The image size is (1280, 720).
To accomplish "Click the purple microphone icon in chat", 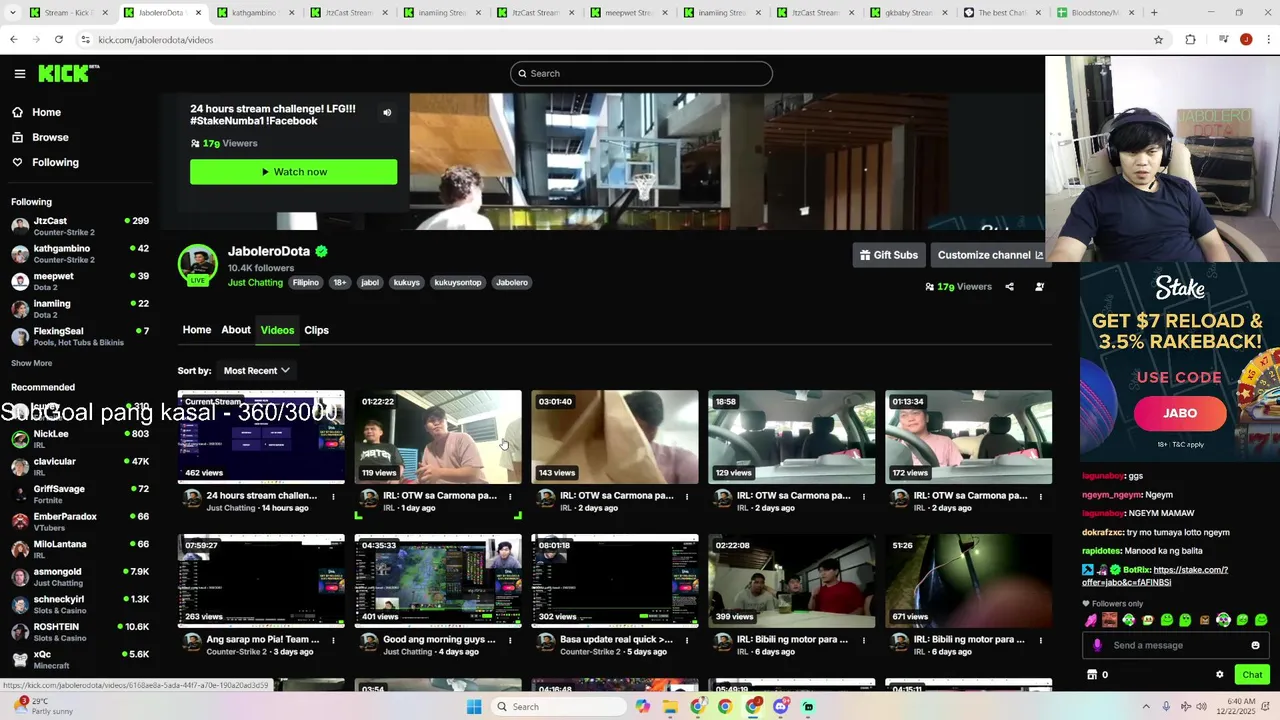I will click(x=1097, y=646).
